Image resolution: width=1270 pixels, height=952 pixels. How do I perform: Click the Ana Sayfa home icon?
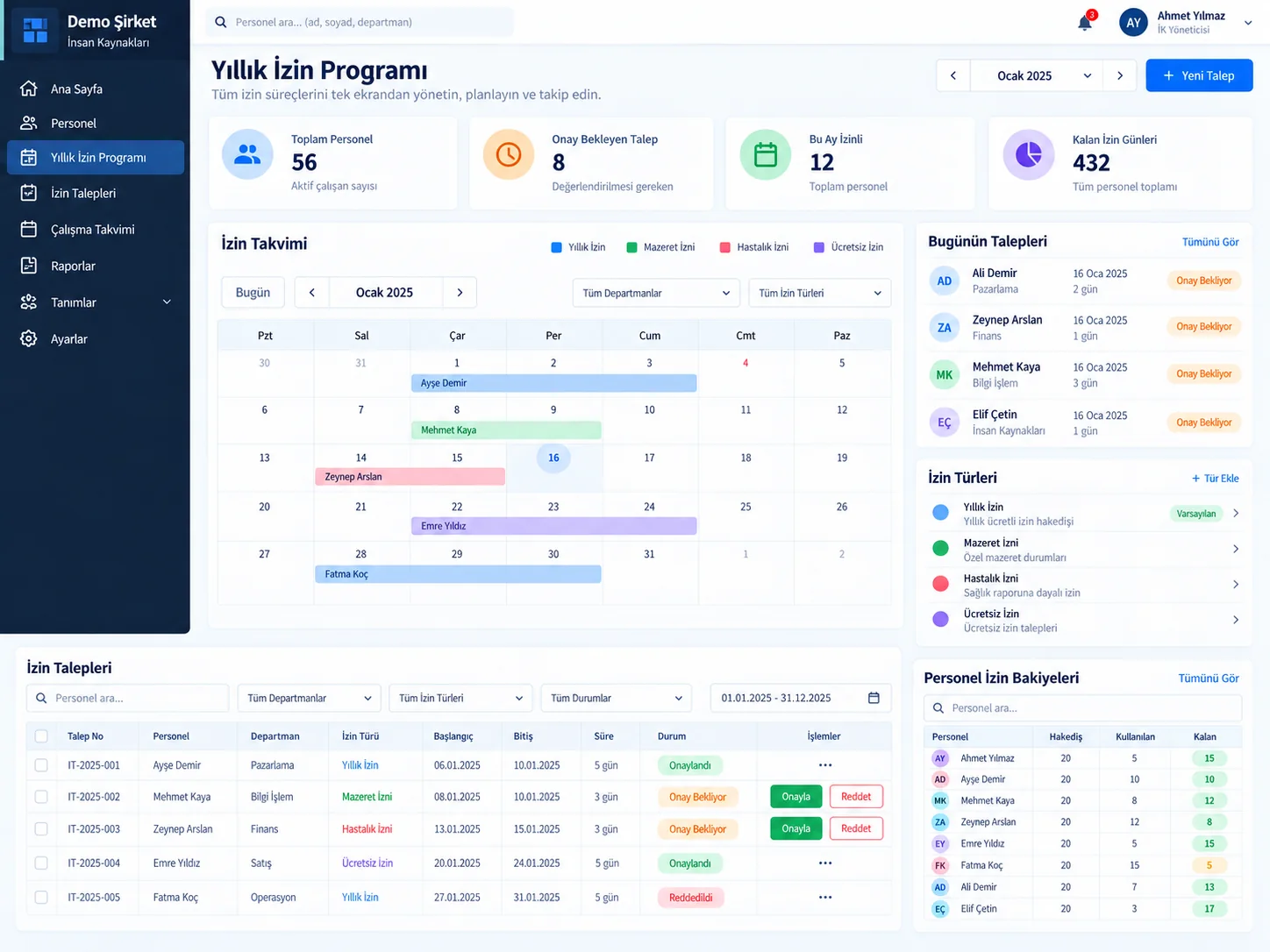pos(29,89)
